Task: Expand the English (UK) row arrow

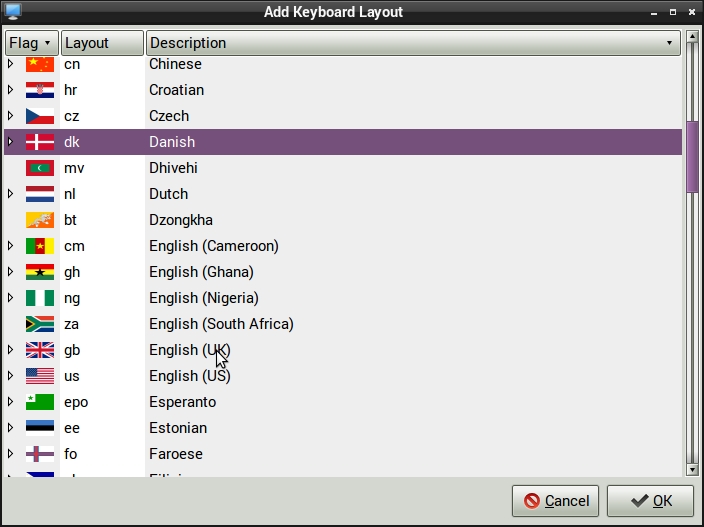Action: 11,350
